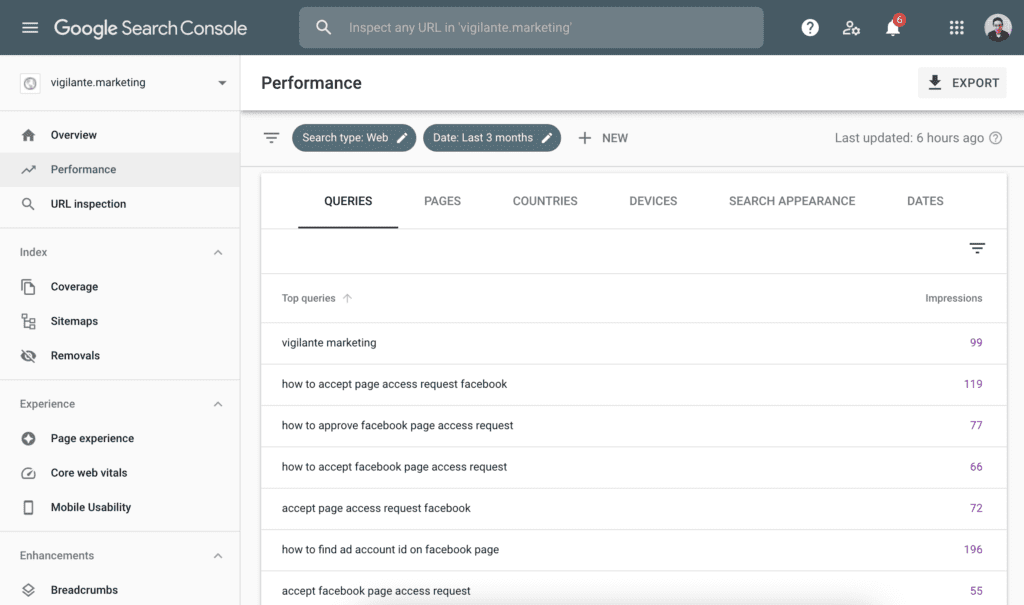Click the table filter rows icon

977,248
